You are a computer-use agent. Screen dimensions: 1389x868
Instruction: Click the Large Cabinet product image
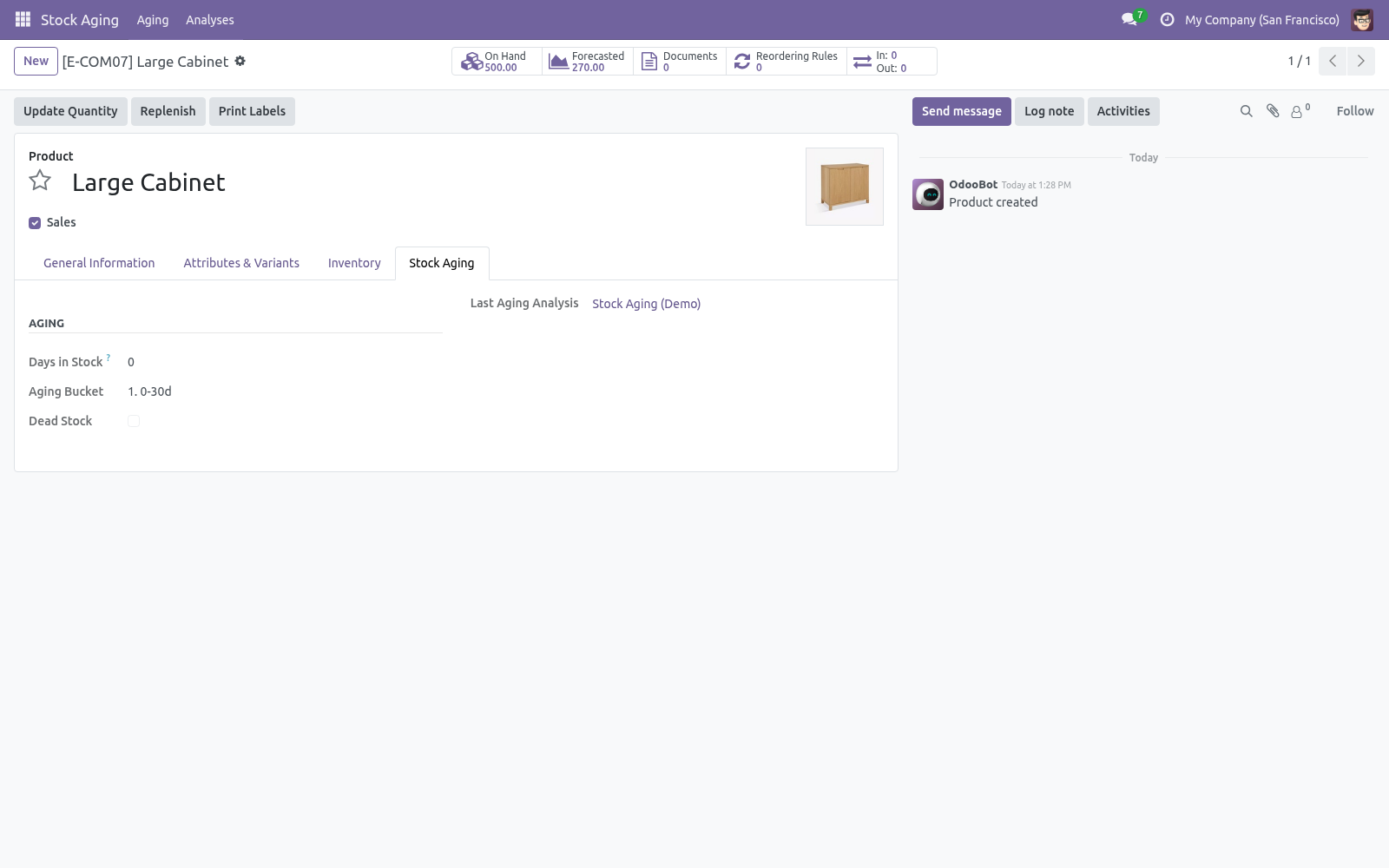[845, 187]
